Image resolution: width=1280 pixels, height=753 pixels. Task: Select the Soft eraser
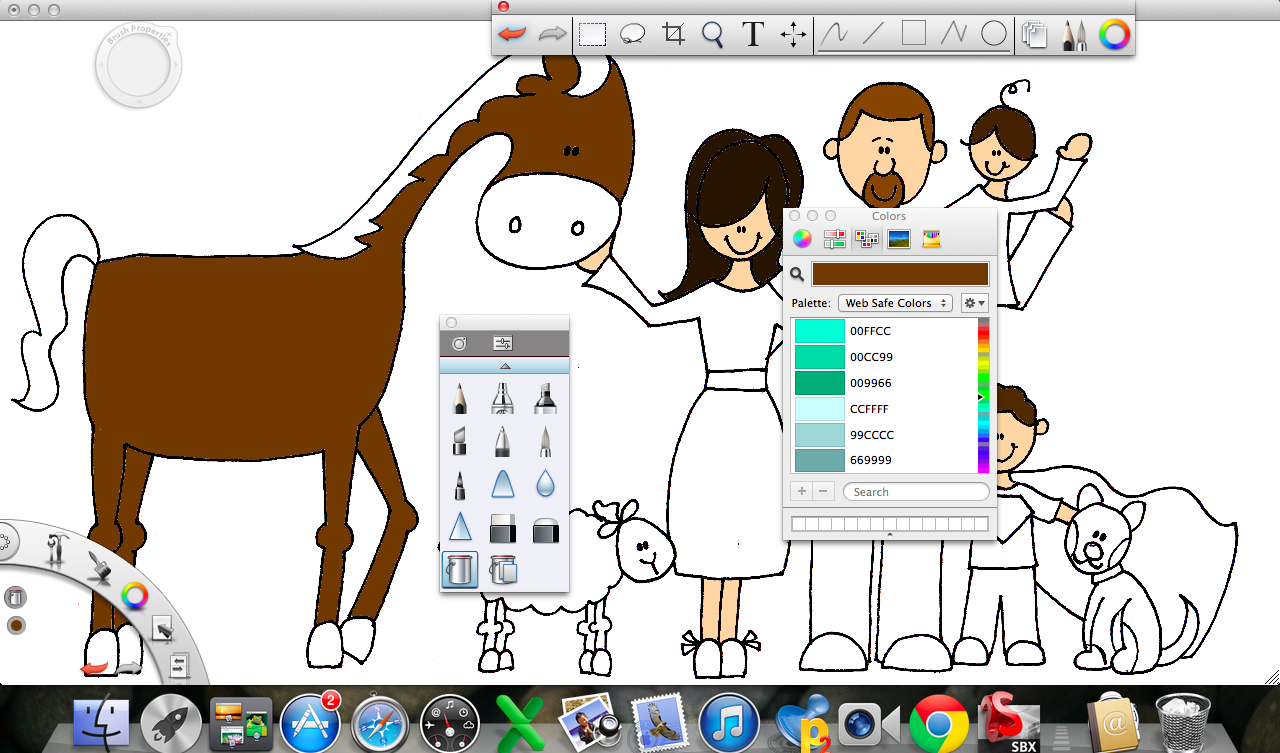(x=545, y=529)
